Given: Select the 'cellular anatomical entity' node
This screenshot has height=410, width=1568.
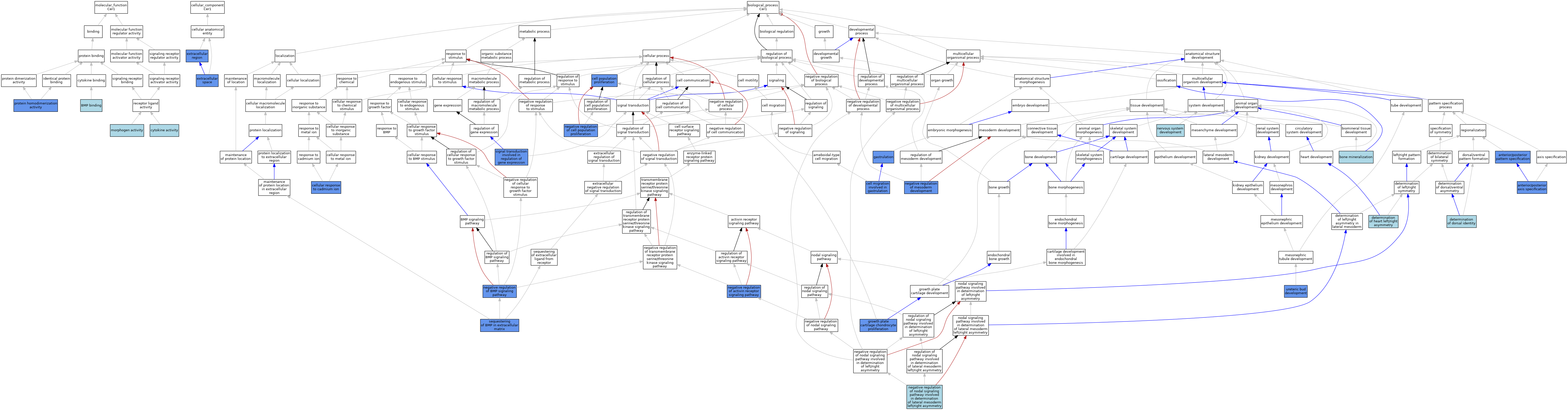Looking at the screenshot, I should coord(207,32).
